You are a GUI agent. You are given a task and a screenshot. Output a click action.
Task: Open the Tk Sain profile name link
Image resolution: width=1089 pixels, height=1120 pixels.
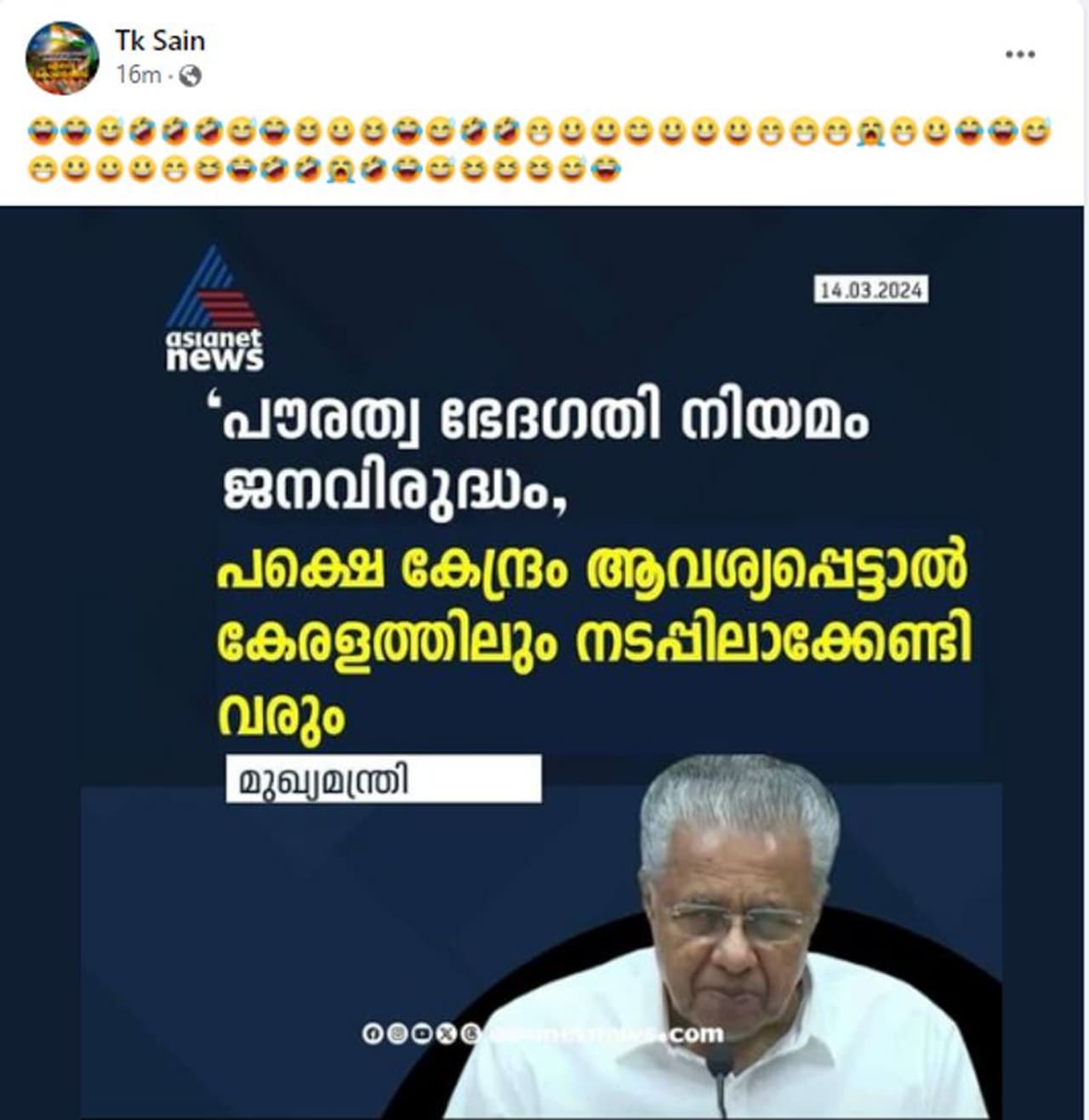159,40
